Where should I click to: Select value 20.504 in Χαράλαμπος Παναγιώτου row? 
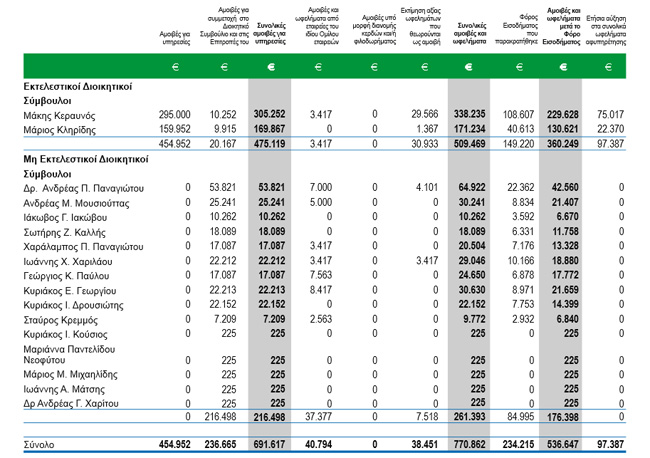[472, 246]
